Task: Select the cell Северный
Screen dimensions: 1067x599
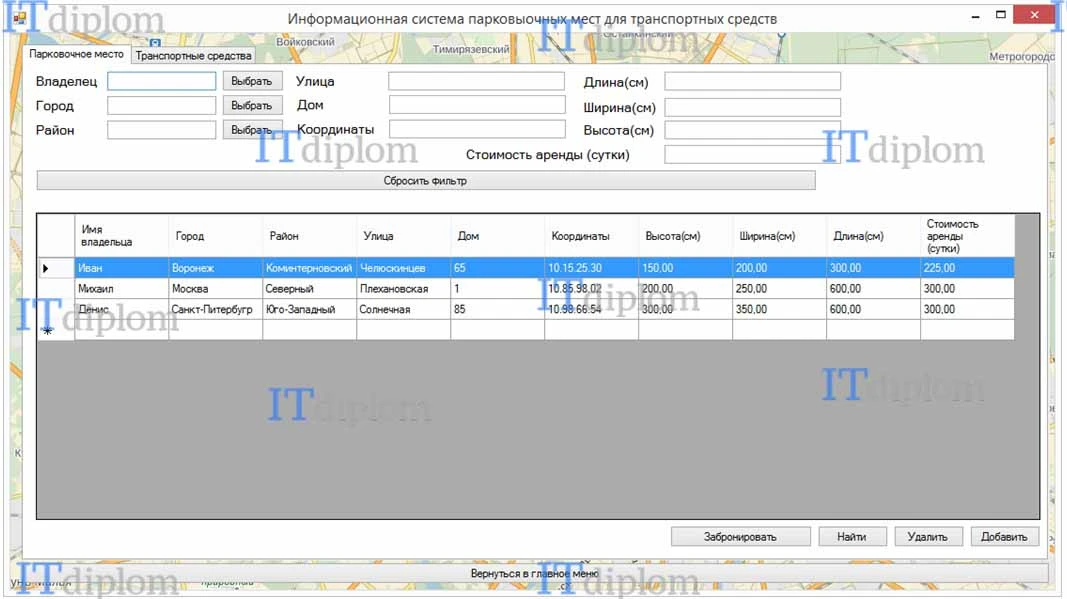Action: coord(309,289)
